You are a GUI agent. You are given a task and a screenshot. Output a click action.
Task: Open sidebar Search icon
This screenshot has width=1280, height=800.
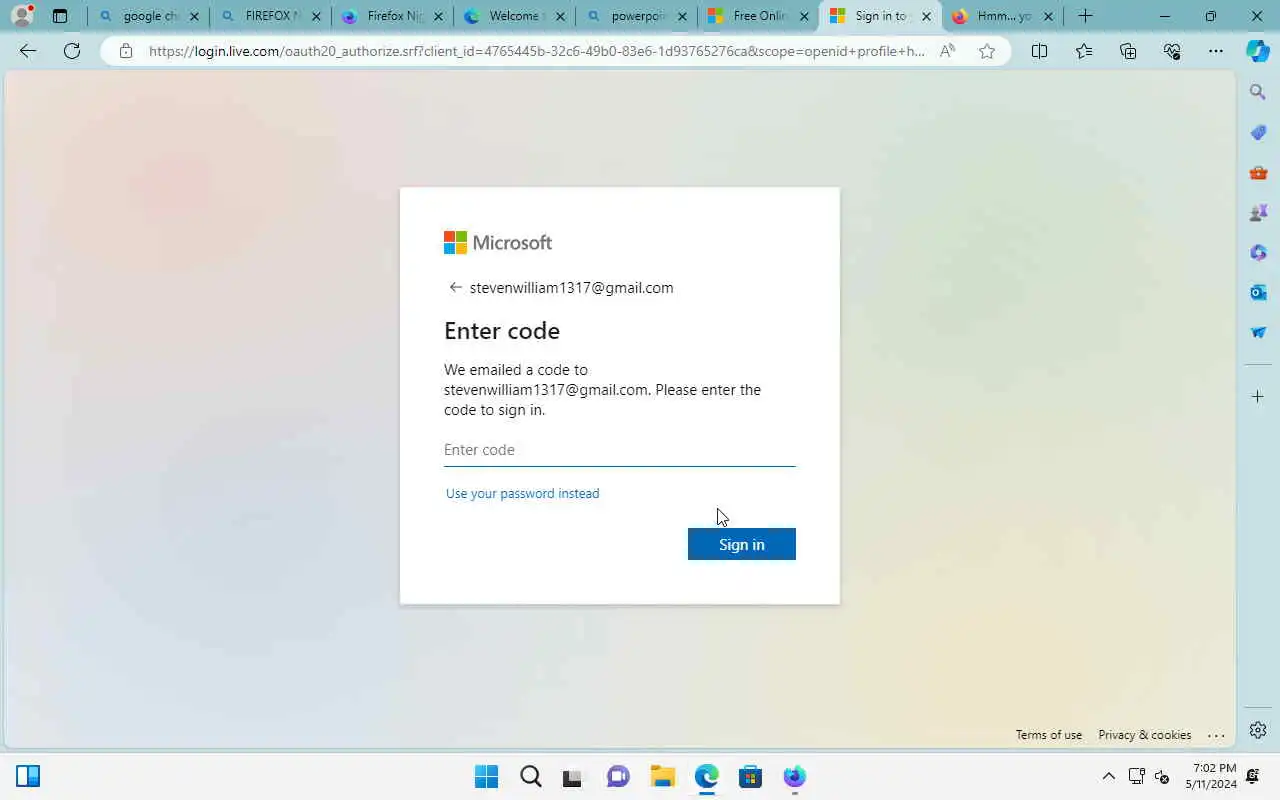1258,92
